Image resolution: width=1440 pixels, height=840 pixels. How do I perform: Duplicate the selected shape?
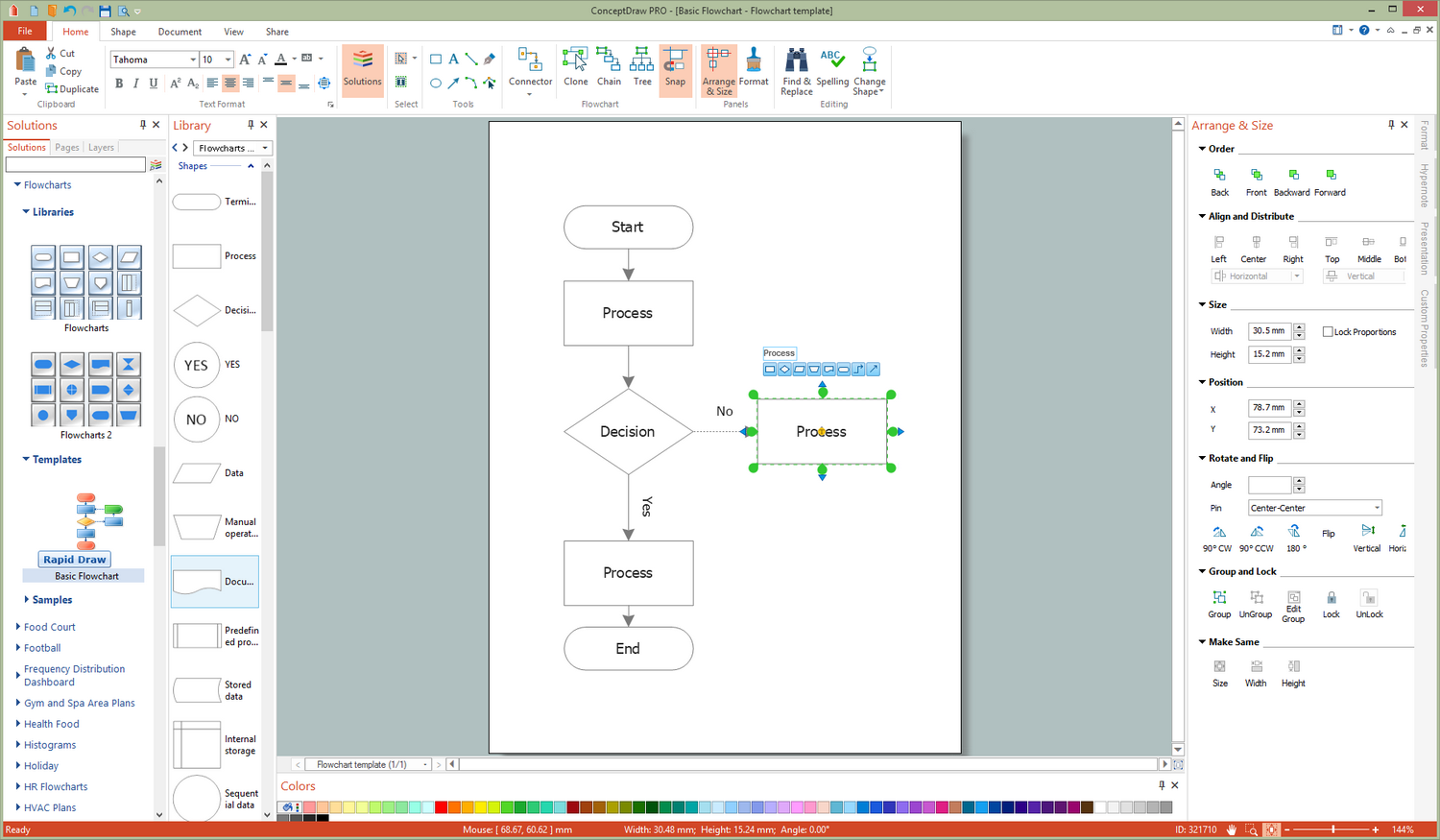point(72,89)
